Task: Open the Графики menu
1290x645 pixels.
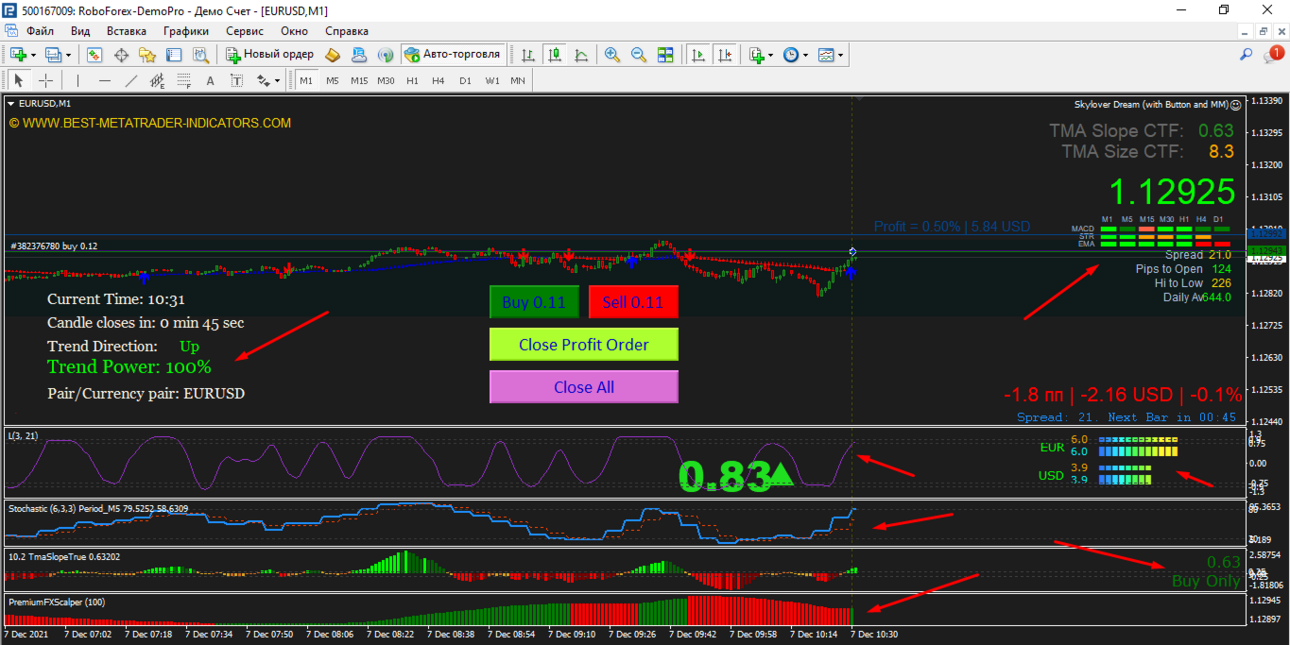Action: point(186,31)
